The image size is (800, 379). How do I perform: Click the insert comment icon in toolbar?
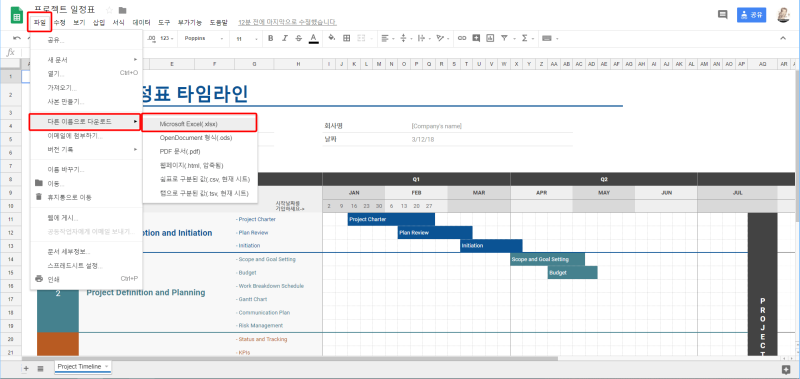pos(476,38)
